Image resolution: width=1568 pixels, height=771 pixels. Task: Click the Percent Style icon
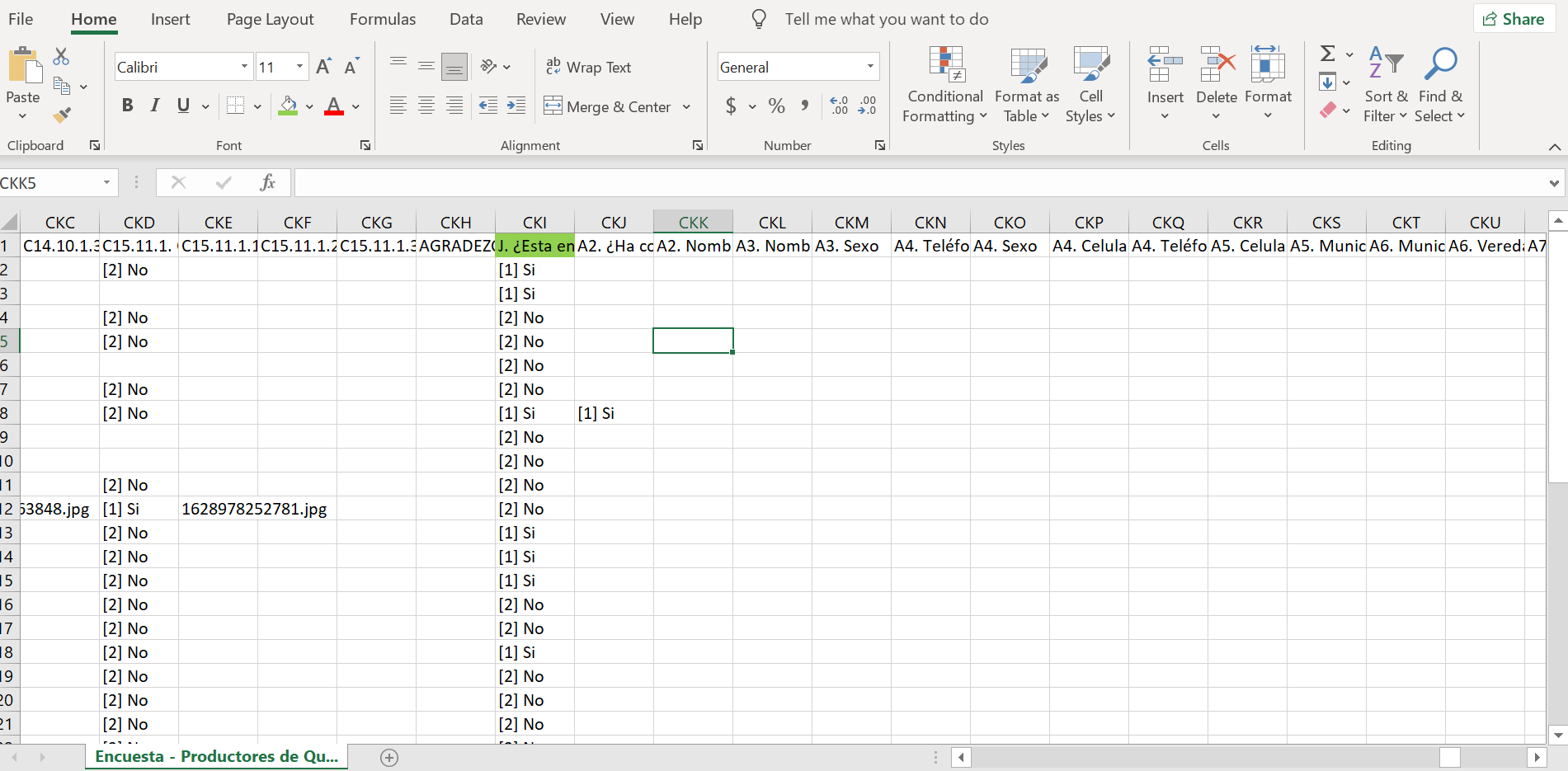click(776, 106)
